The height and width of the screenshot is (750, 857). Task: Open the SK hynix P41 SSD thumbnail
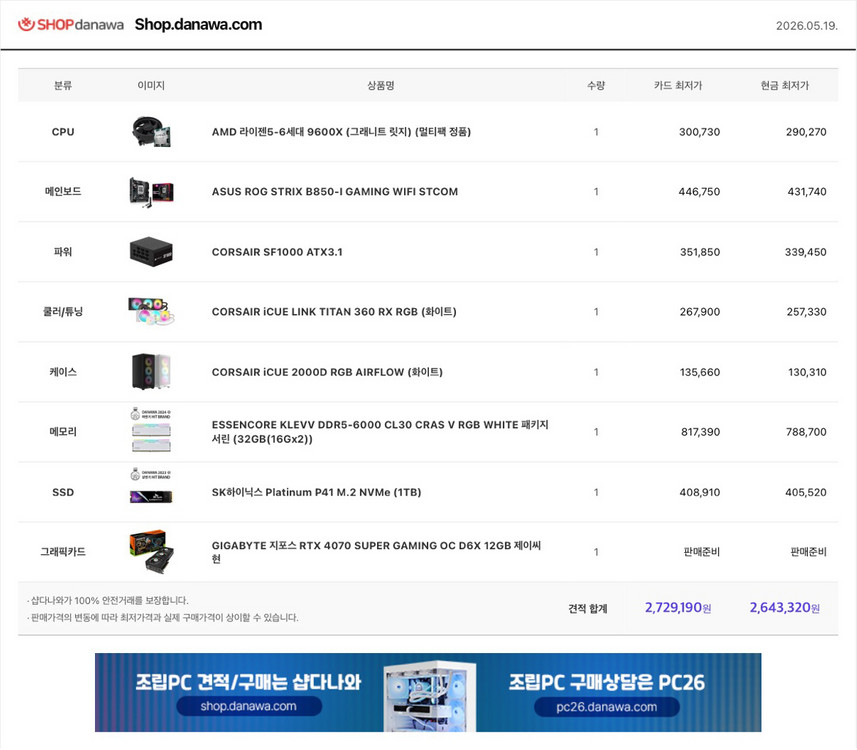(x=151, y=497)
